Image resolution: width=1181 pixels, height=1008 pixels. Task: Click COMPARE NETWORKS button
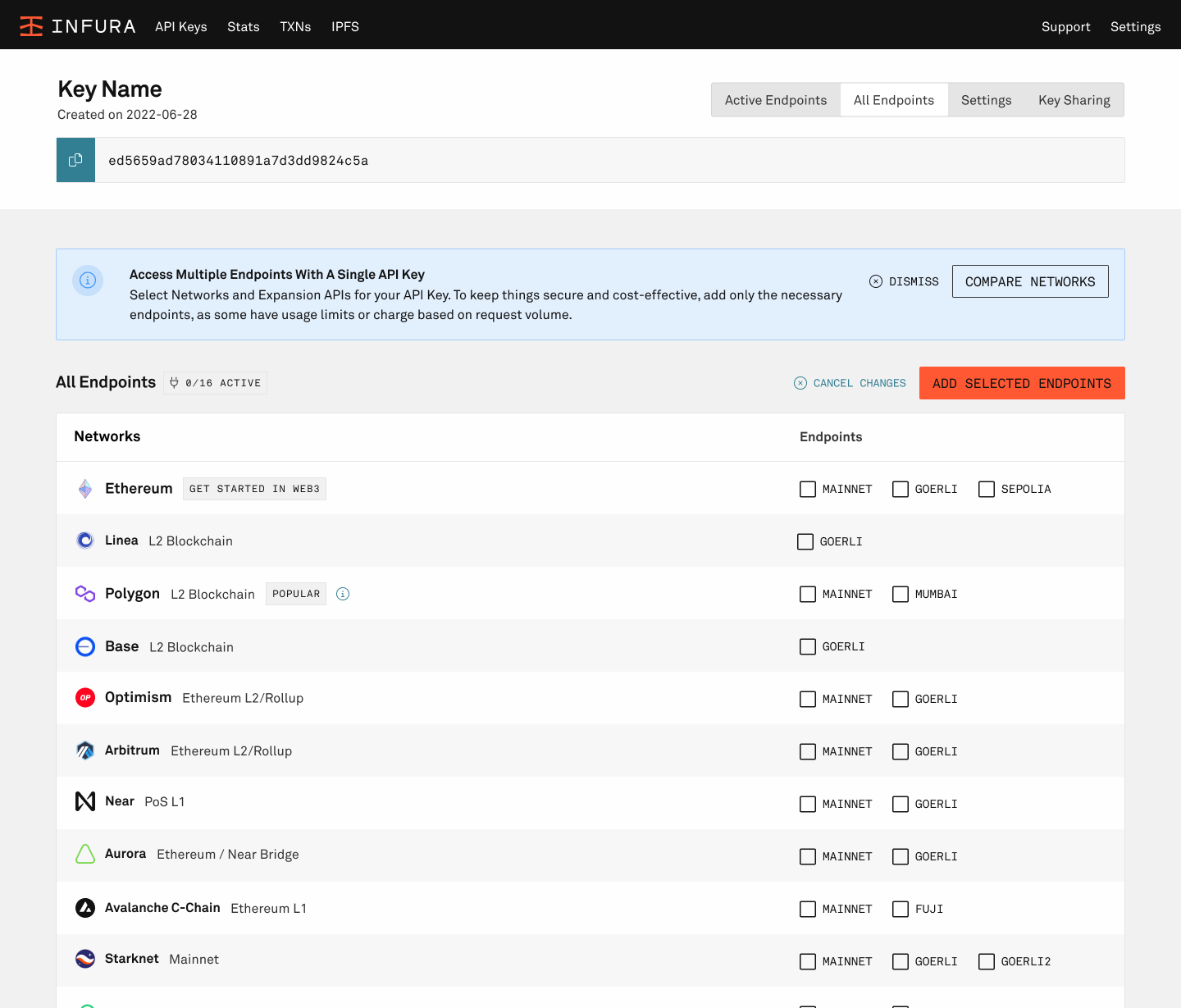[1030, 281]
